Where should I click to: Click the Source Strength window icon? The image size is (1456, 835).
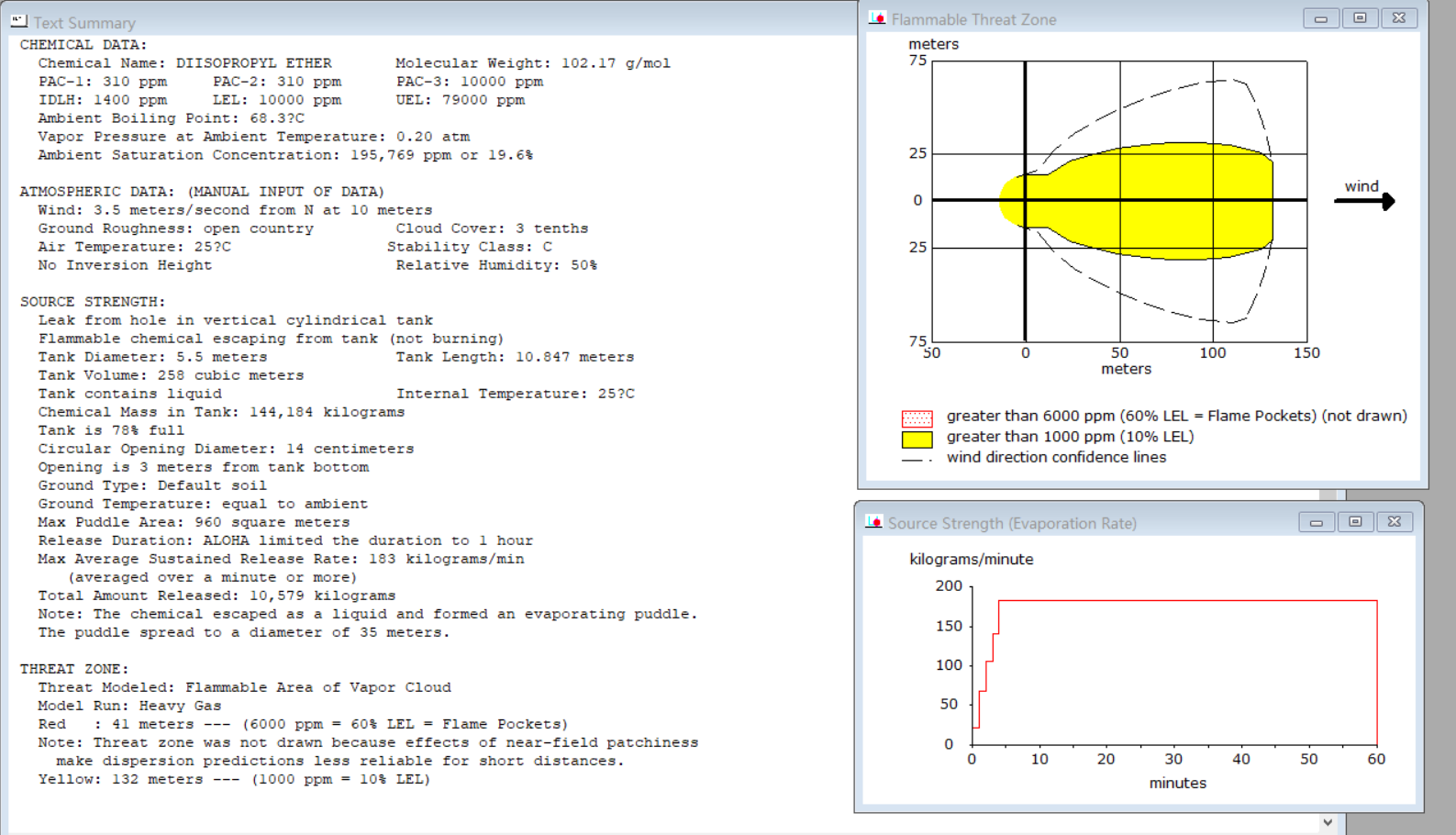873,522
